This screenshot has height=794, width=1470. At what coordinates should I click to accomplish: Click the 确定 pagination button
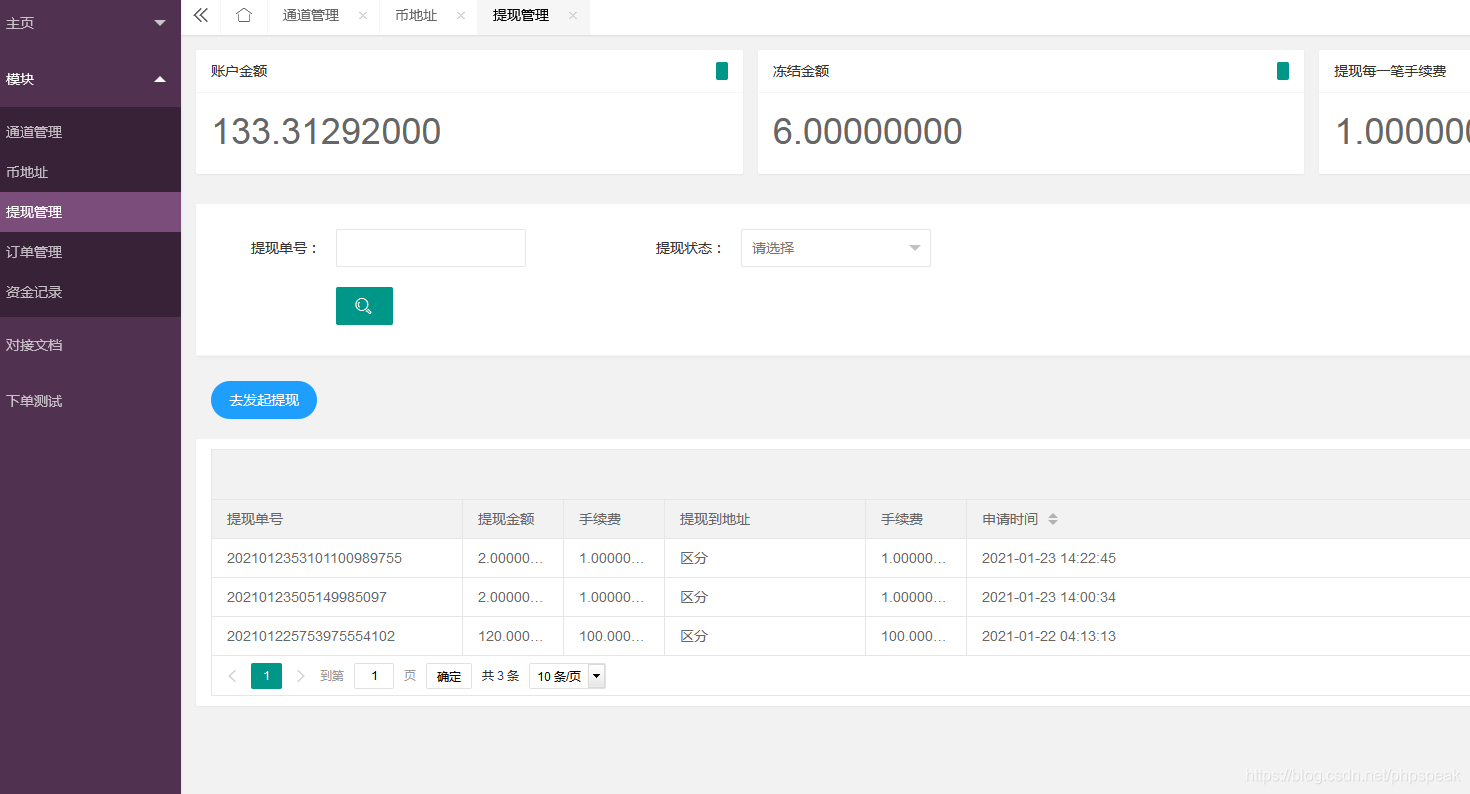pos(449,676)
